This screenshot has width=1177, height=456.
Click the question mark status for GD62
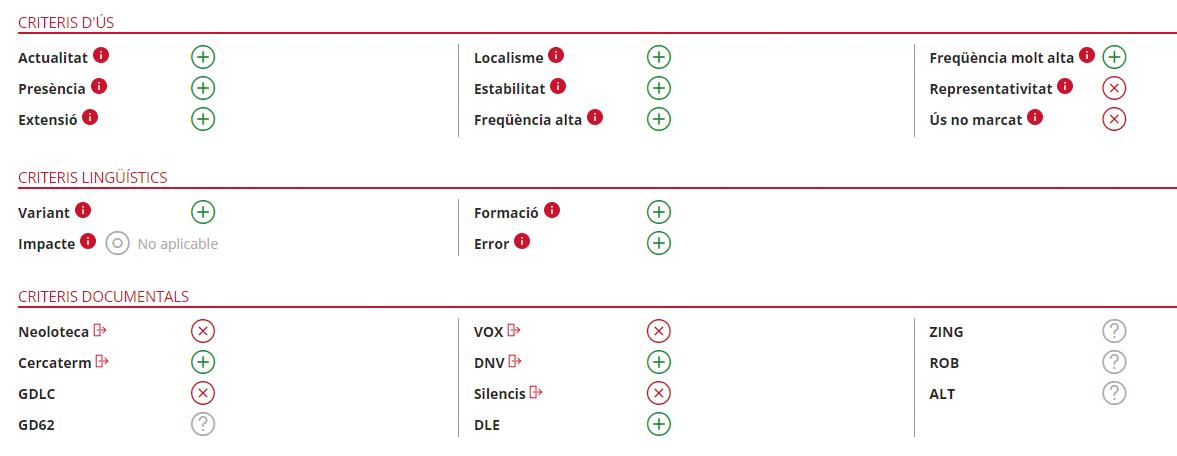click(203, 424)
